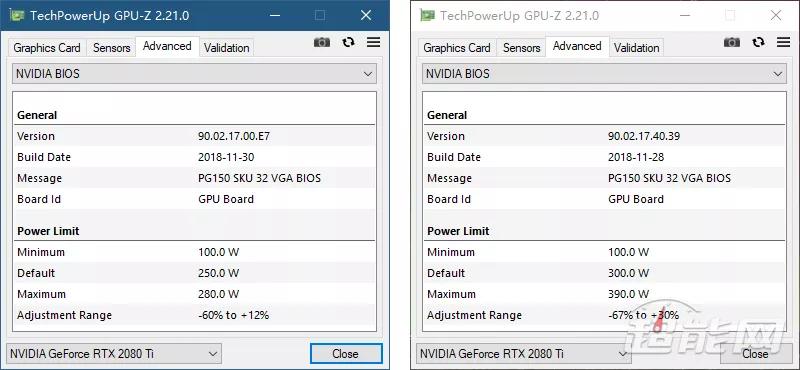Click build date 2018-11-30
The width and height of the screenshot is (800, 370).
(x=226, y=157)
